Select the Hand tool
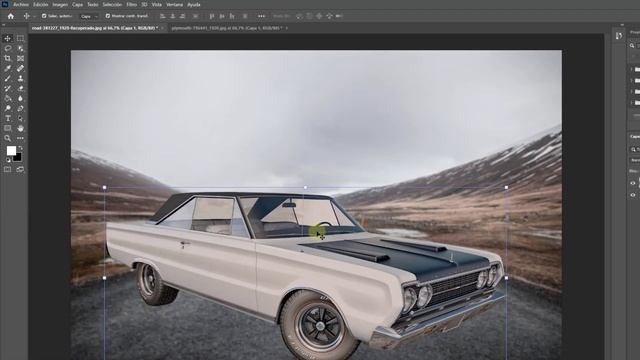The width and height of the screenshot is (640, 360). pyautogui.click(x=20, y=128)
